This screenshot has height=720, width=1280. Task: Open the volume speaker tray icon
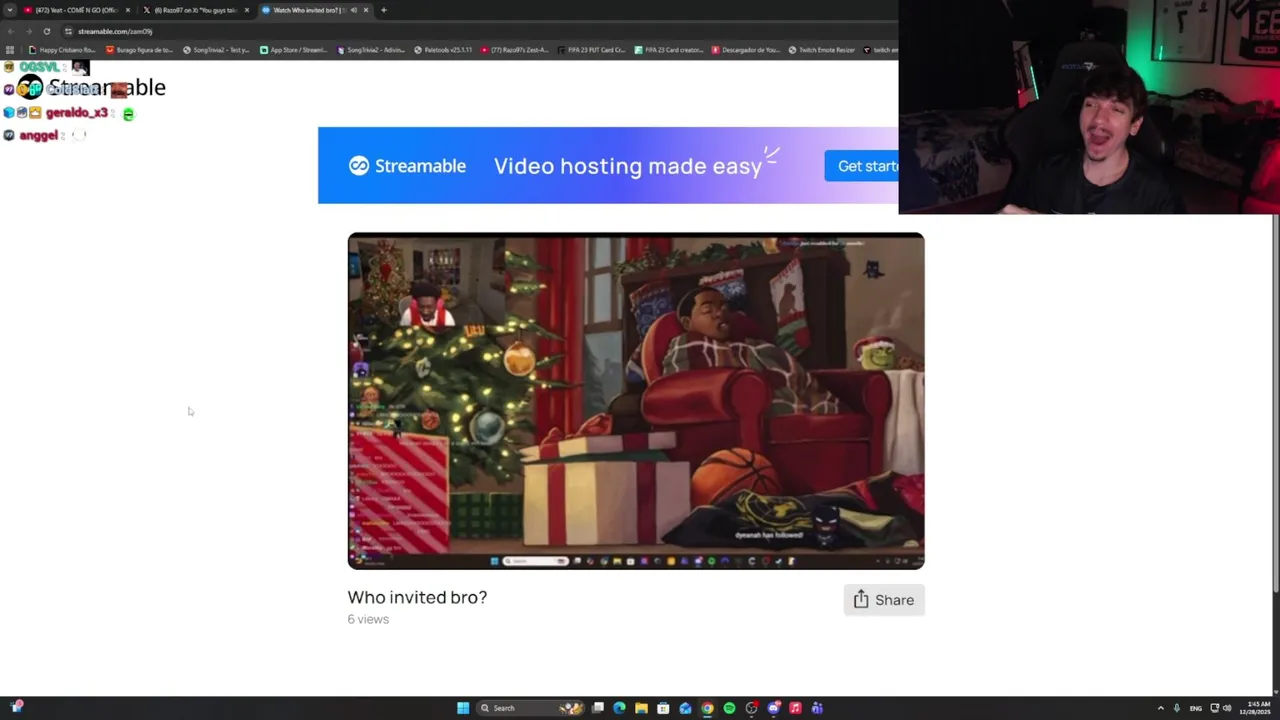point(1227,708)
